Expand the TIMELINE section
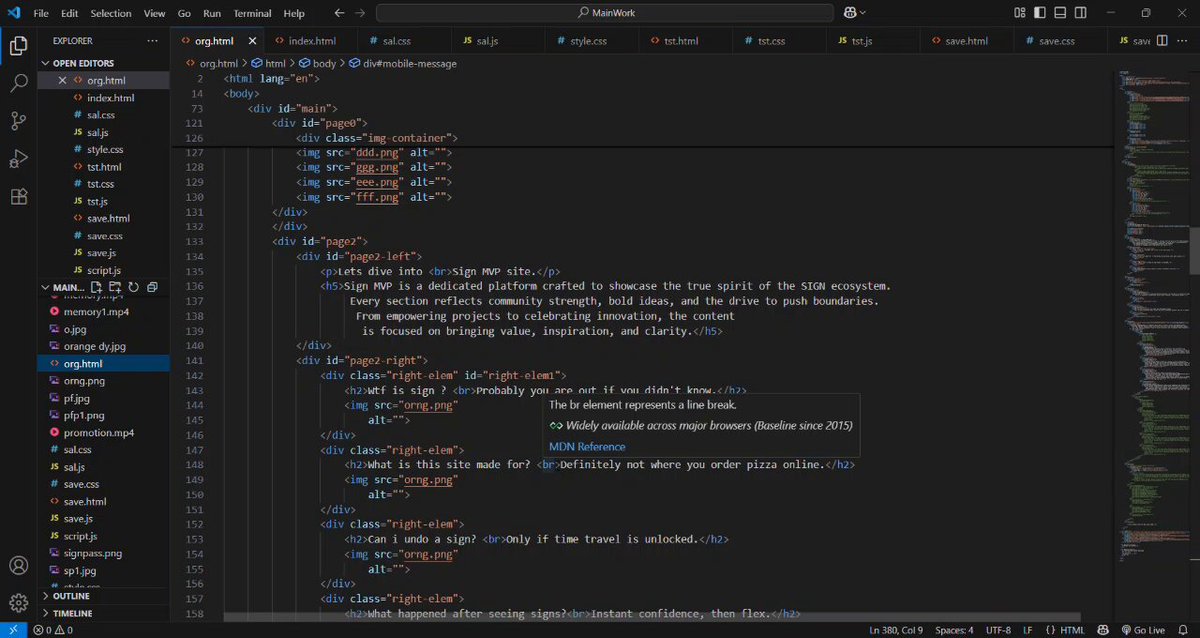 (103, 613)
